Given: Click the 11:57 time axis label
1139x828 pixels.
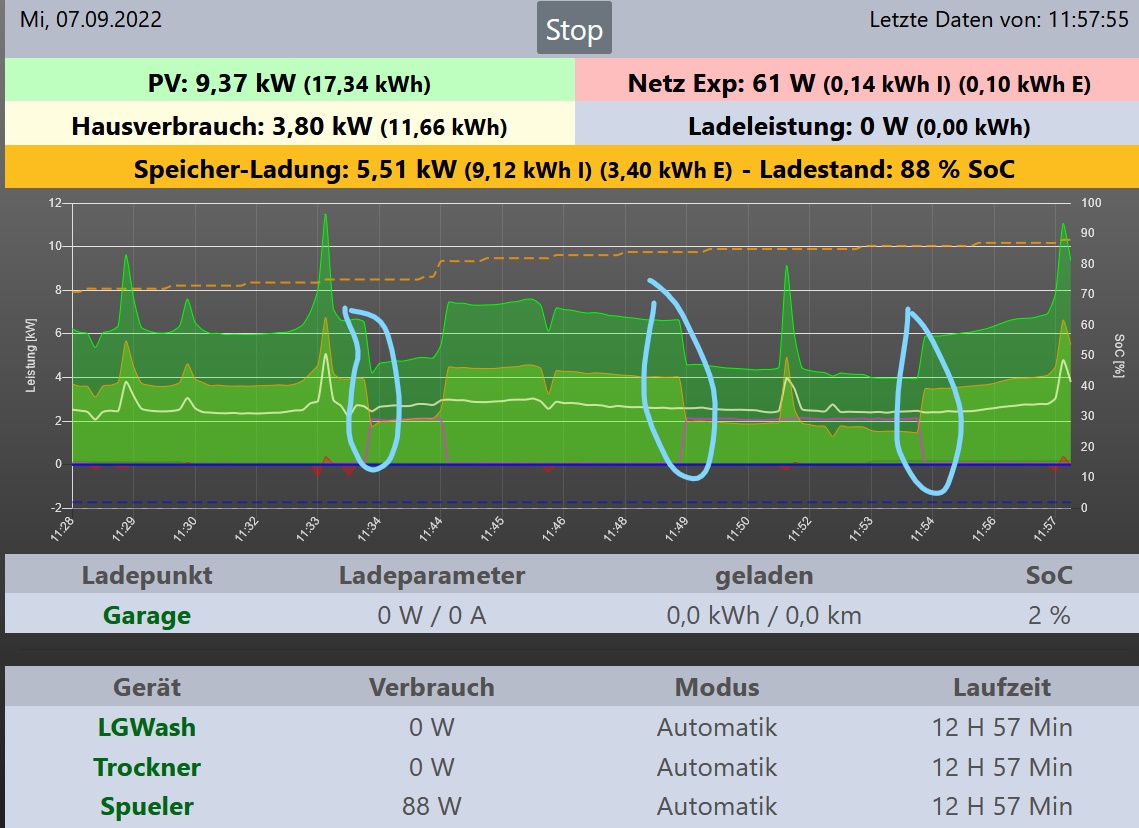Looking at the screenshot, I should (1045, 529).
